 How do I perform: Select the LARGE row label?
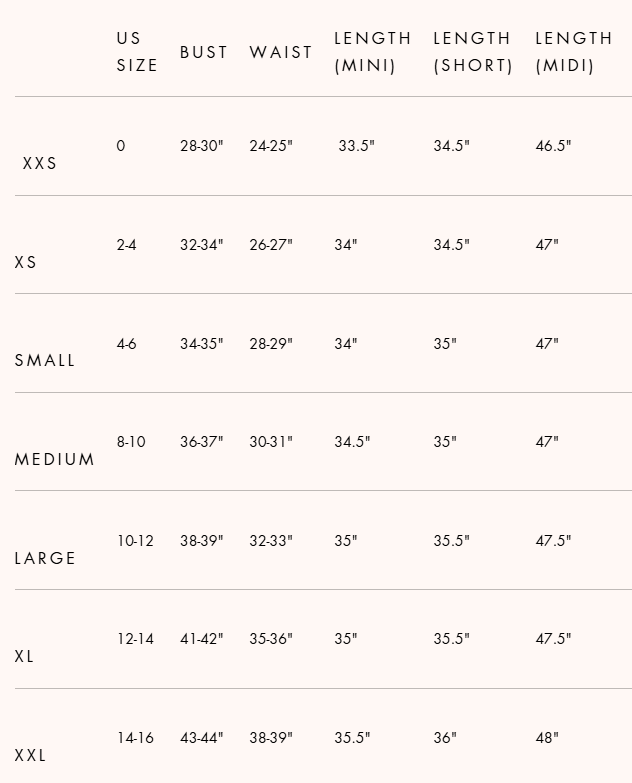click(x=45, y=558)
